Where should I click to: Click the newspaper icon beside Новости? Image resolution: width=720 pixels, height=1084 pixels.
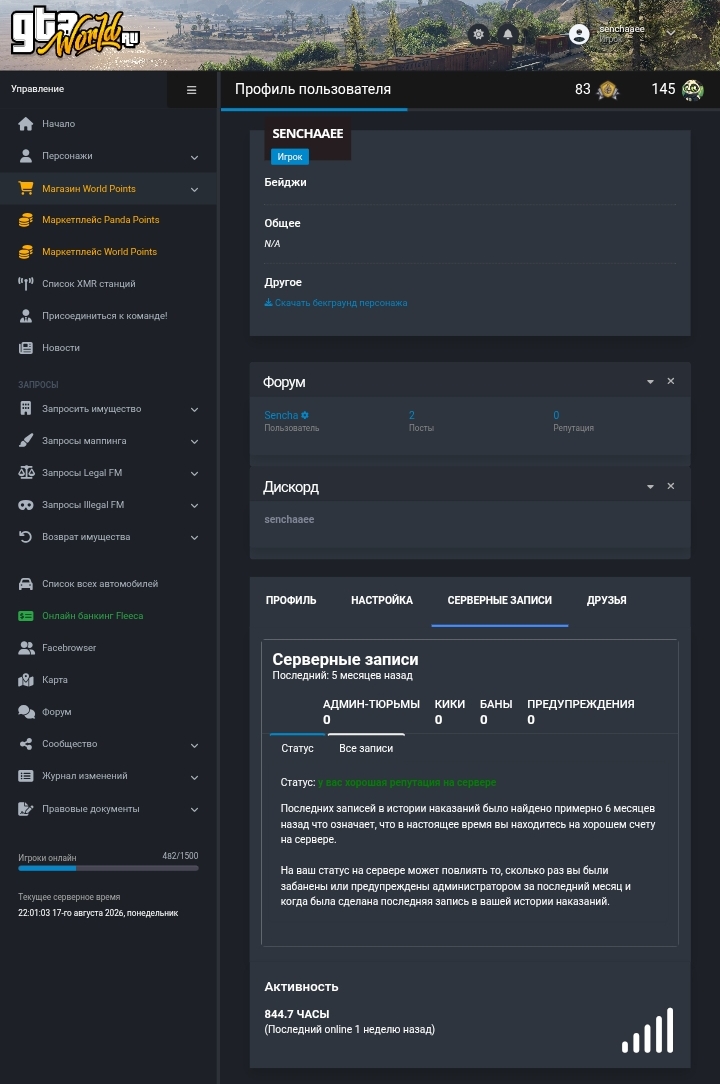pyautogui.click(x=26, y=348)
